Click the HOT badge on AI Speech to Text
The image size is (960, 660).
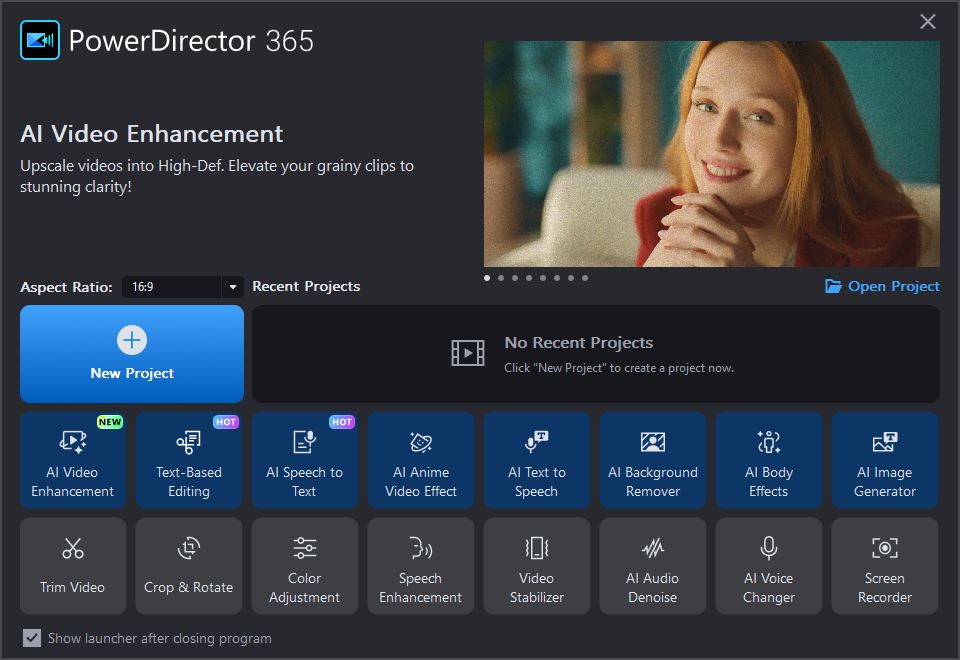pos(342,422)
